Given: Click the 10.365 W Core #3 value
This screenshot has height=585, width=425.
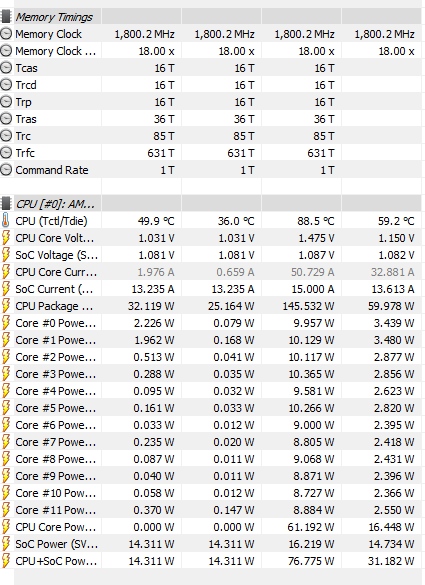Looking at the screenshot, I should (x=312, y=374).
